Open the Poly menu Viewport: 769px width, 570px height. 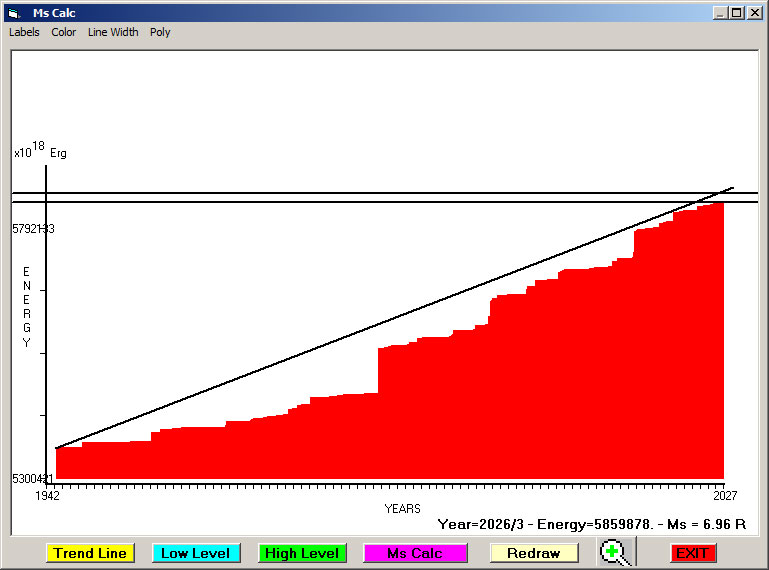160,32
